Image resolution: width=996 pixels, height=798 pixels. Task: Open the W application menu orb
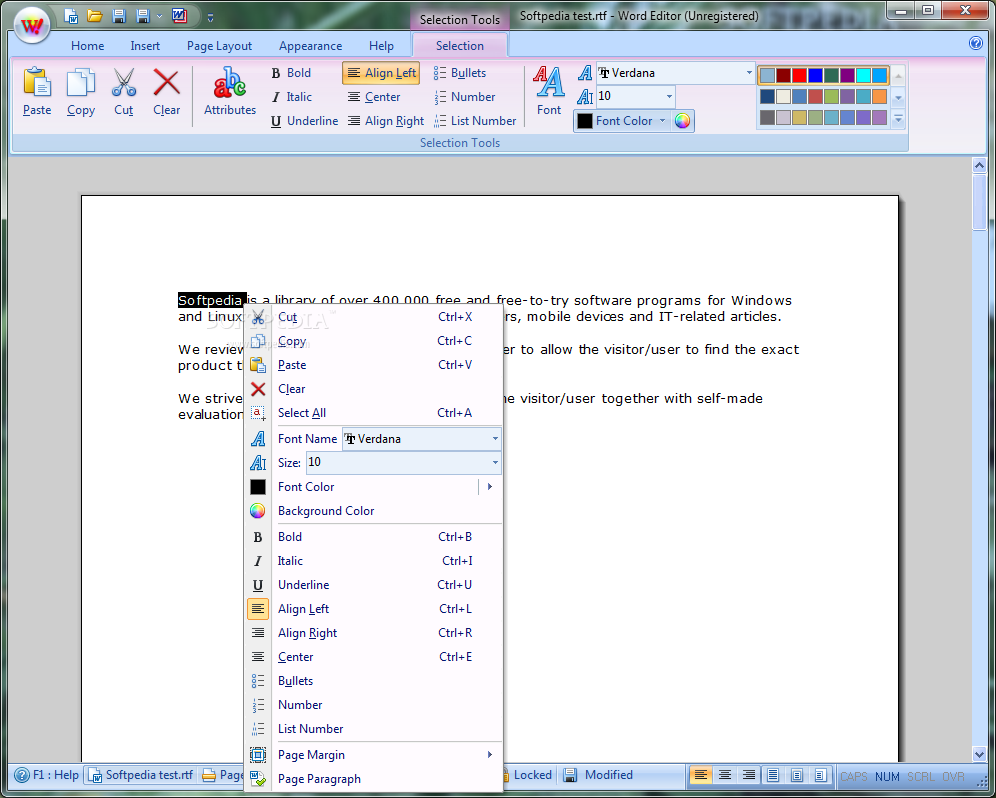click(x=32, y=26)
